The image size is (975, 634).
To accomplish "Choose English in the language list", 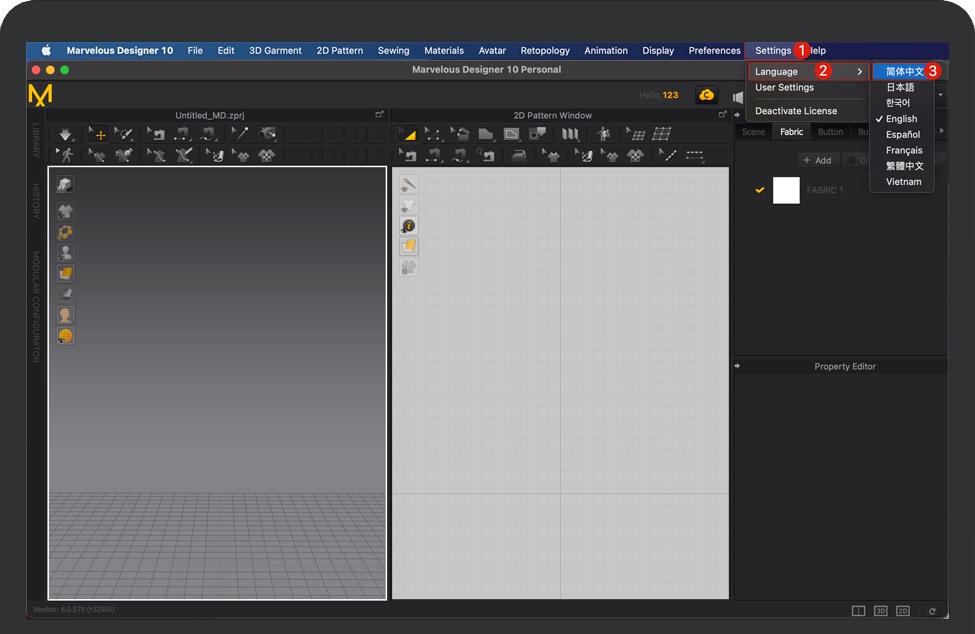I will pyautogui.click(x=901, y=119).
